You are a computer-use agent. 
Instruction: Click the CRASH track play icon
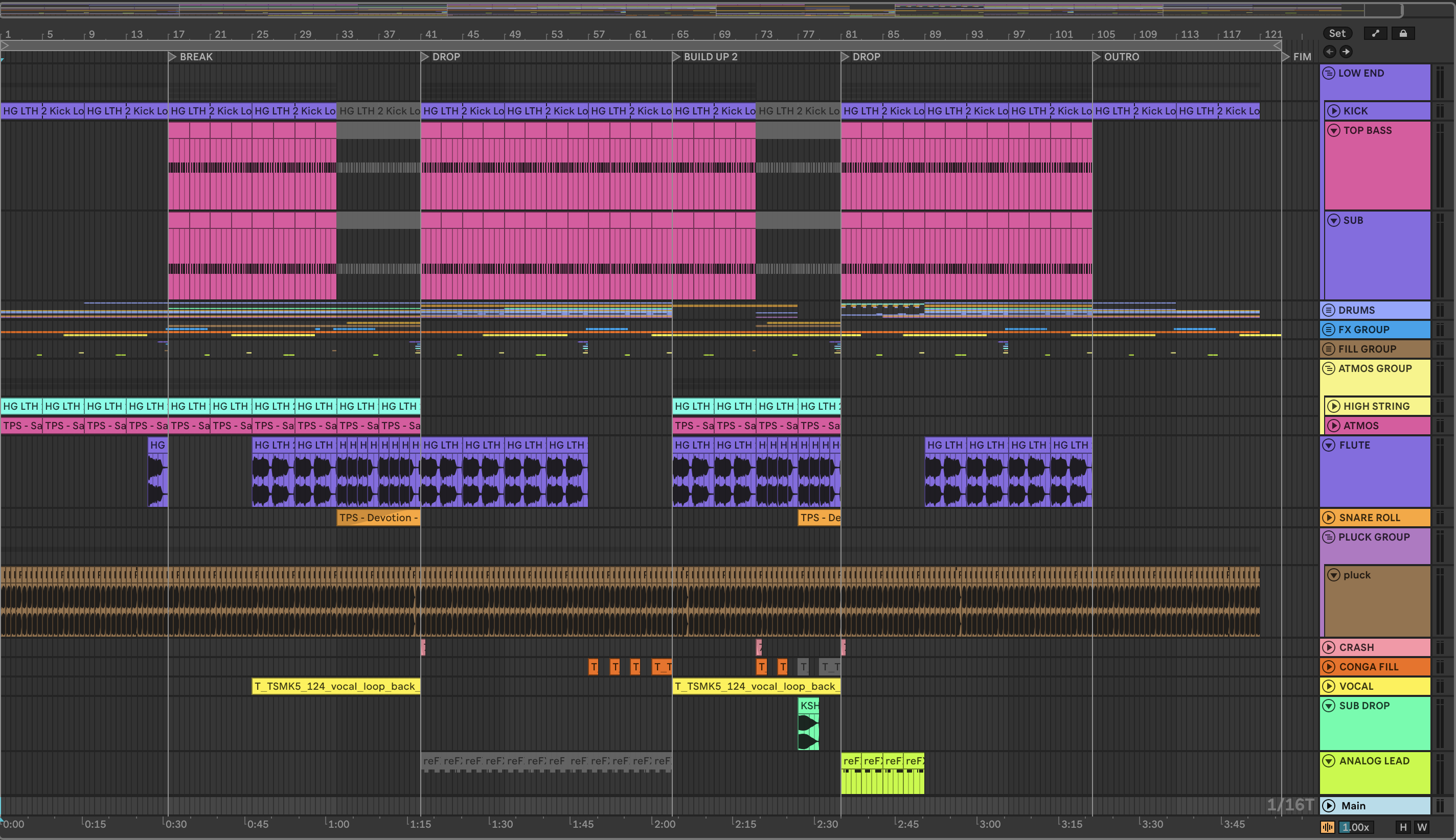click(x=1329, y=647)
